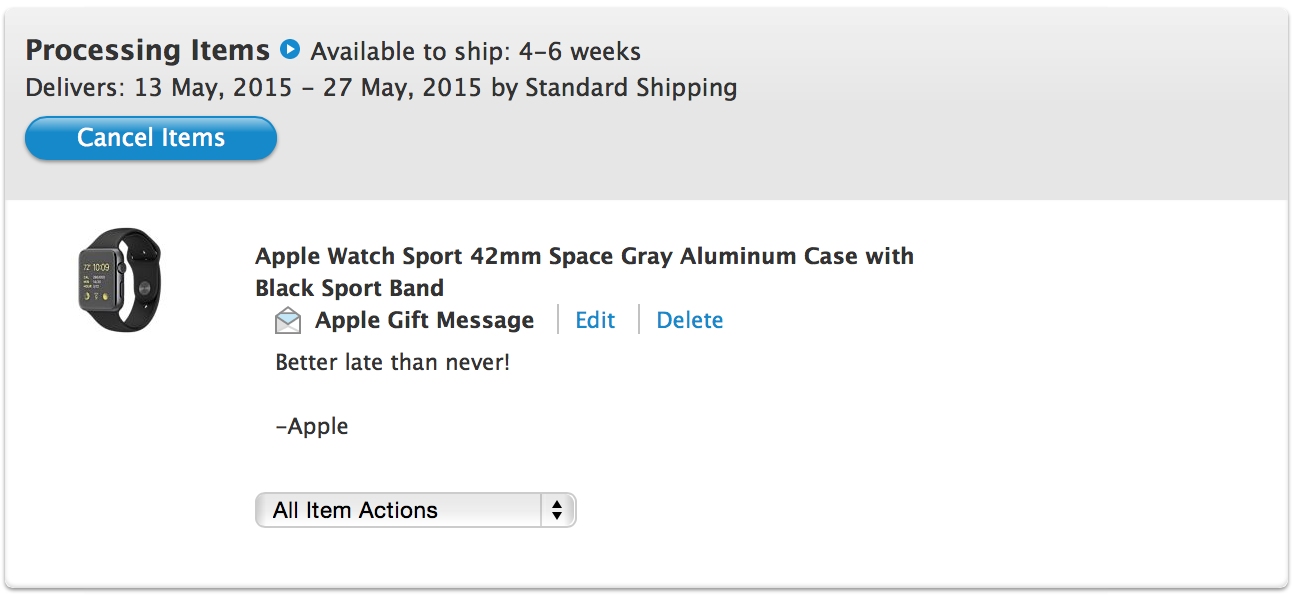This screenshot has height=596, width=1292.
Task: Click the Available to ship label
Action: click(412, 51)
